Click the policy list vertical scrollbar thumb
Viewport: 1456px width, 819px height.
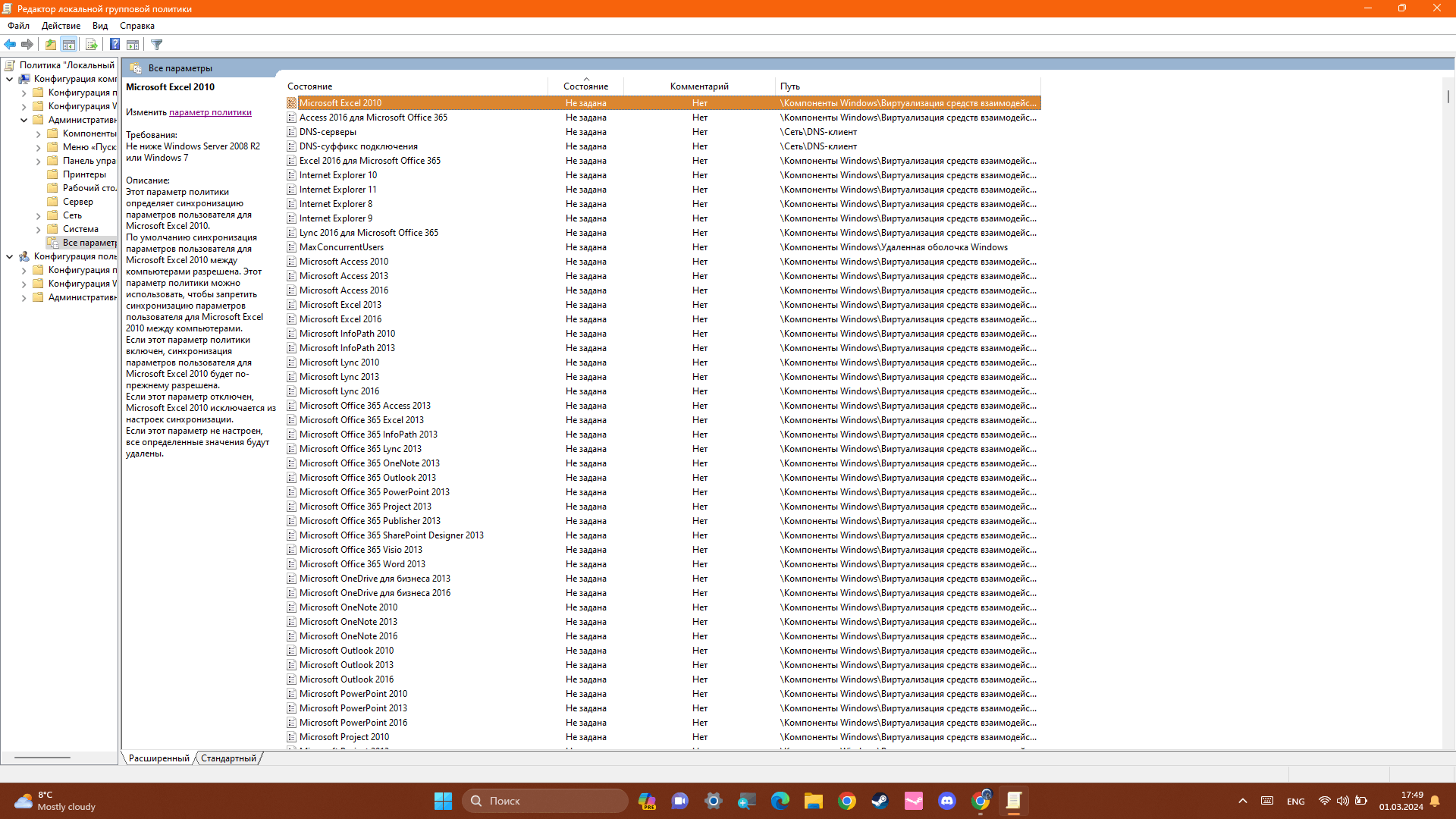tap(1448, 96)
